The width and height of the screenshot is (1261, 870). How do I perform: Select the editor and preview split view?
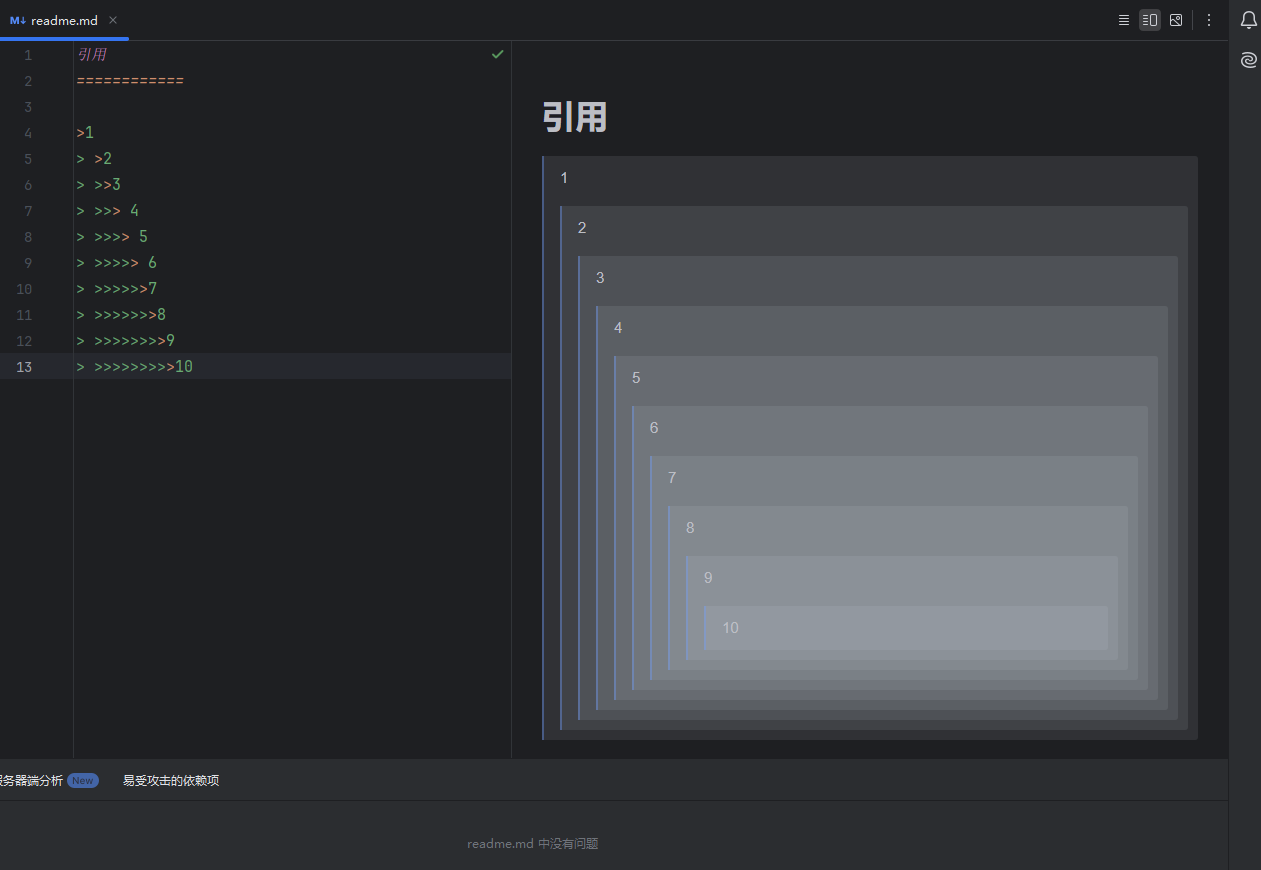tap(1150, 20)
